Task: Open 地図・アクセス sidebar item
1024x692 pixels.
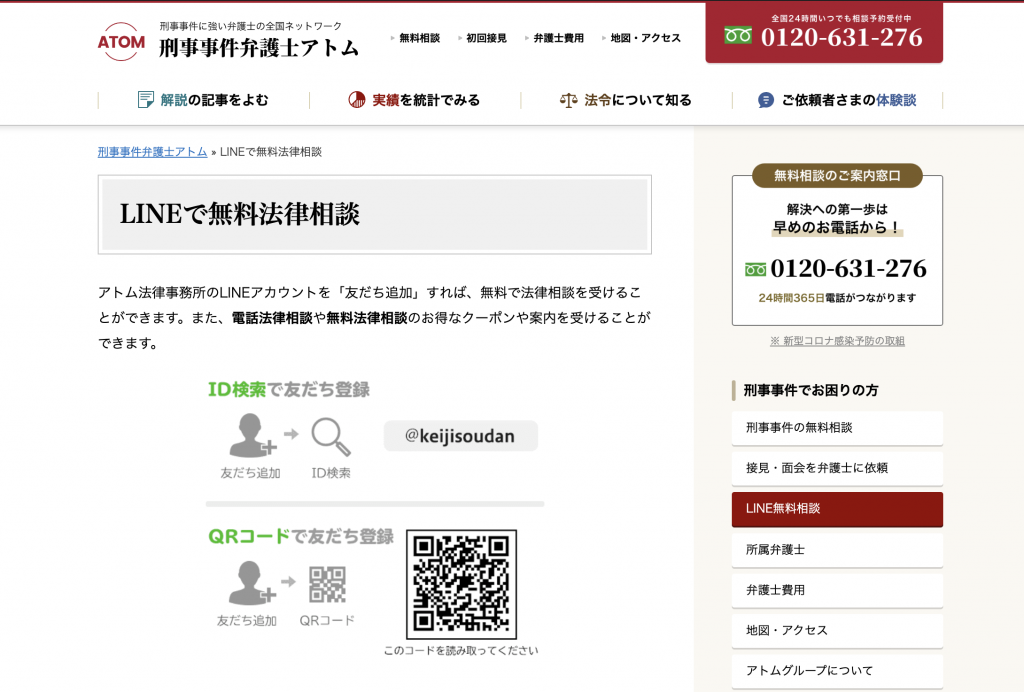Action: 837,631
